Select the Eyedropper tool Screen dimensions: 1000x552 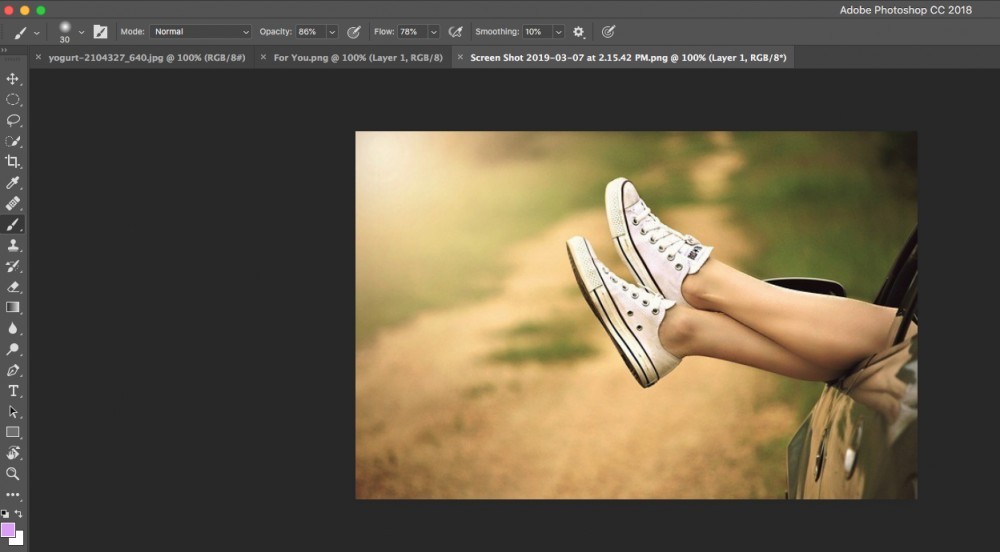13,183
